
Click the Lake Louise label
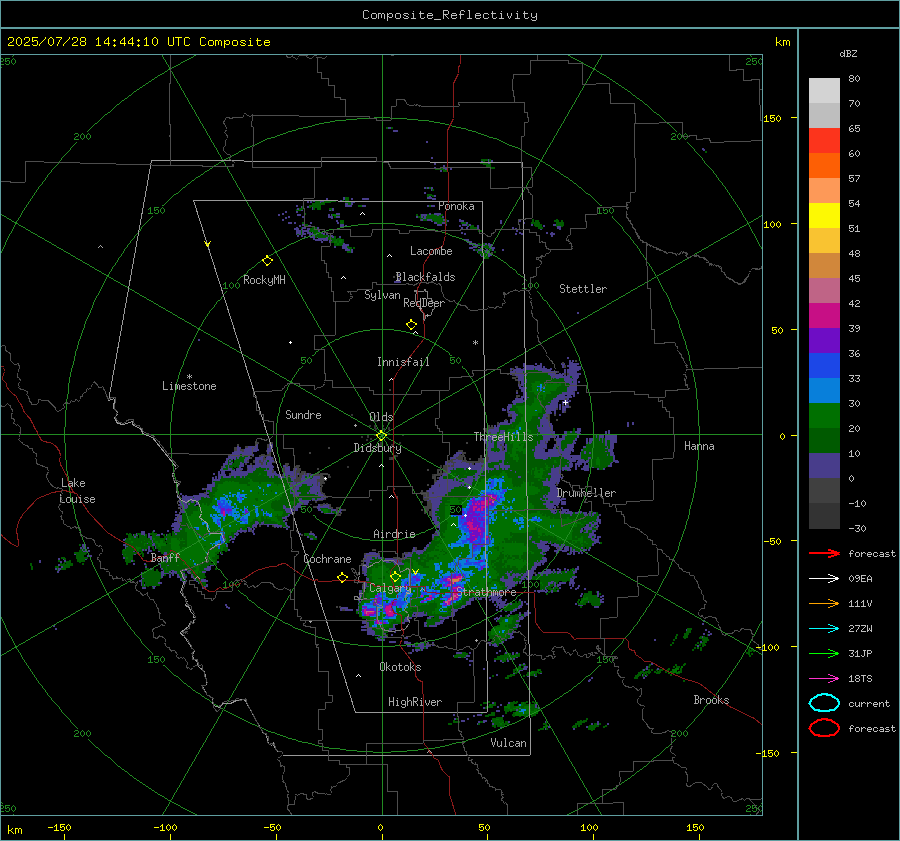(78, 491)
